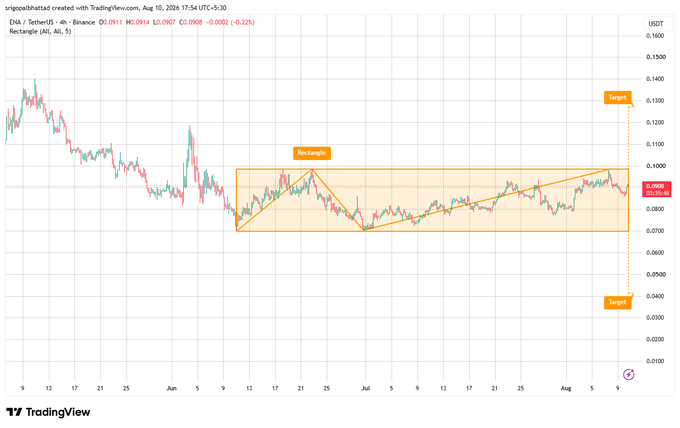This screenshot has height=428, width=680.
Task: Click the open value O0.0911
Action: 110,22
